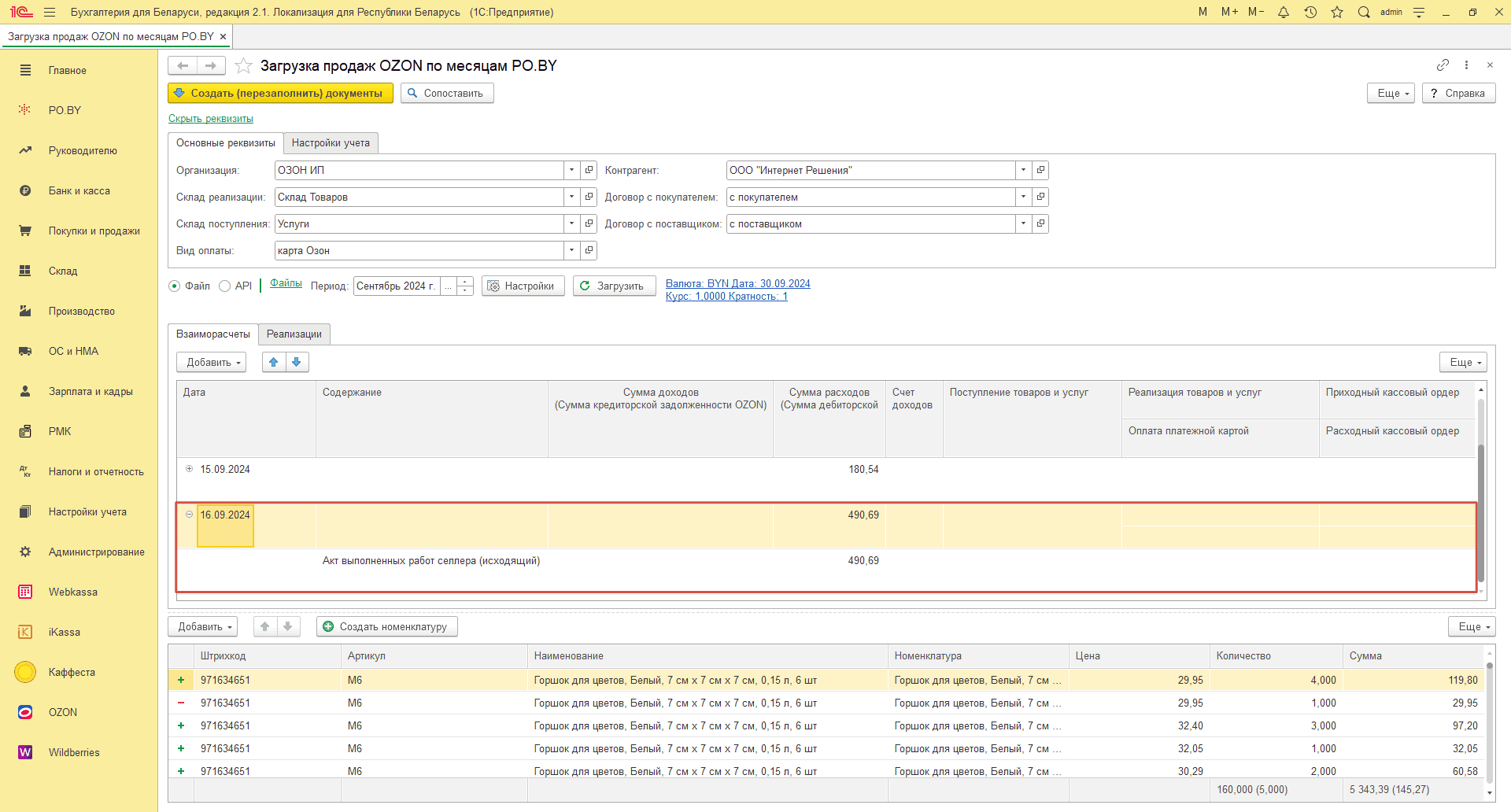Open Договор с поставщиком dropdown list
1511x812 pixels.
click(1023, 223)
